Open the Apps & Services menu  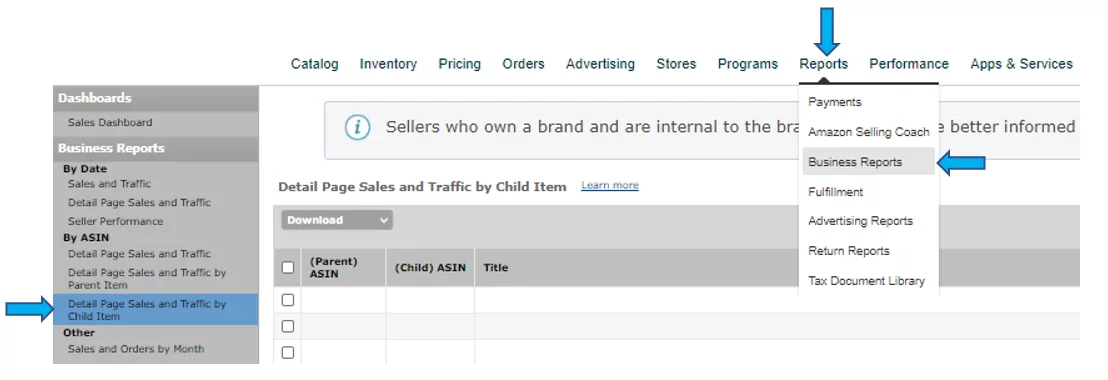click(x=1021, y=64)
